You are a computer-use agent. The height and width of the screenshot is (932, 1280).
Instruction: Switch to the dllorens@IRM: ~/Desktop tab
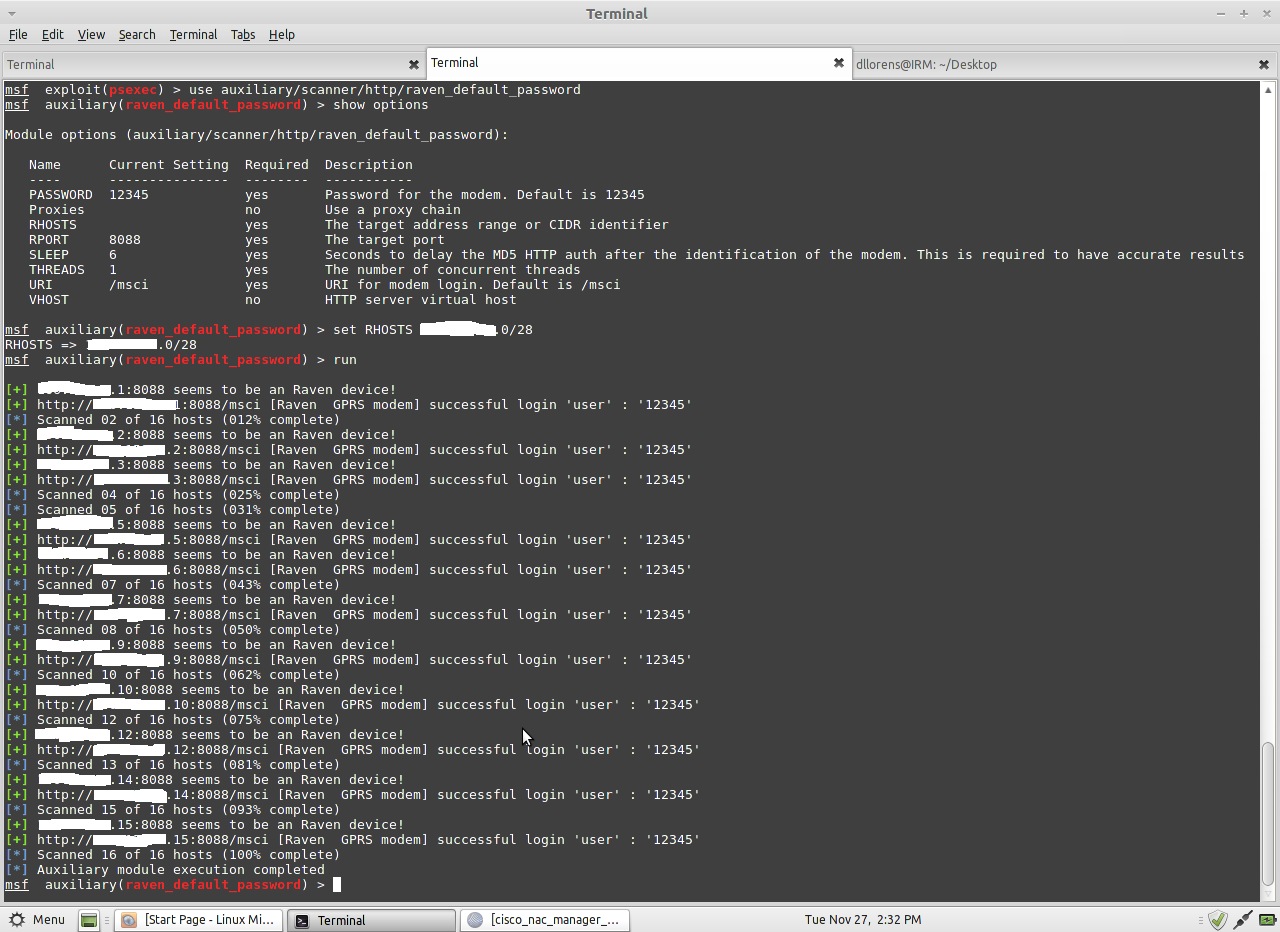1065,64
